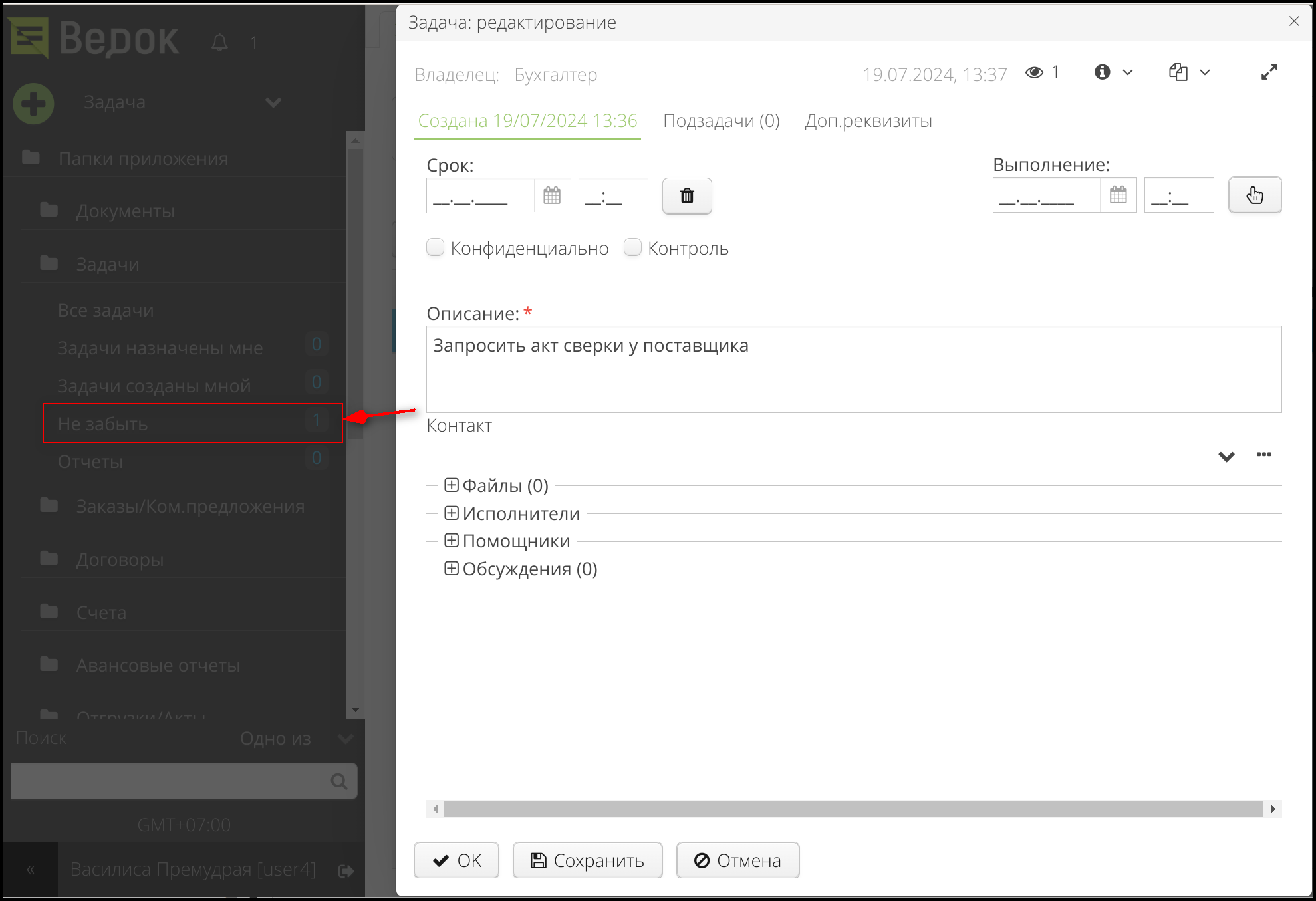The height and width of the screenshot is (901, 1316).
Task: Click the hand icon next to Выполнение
Action: [1254, 195]
